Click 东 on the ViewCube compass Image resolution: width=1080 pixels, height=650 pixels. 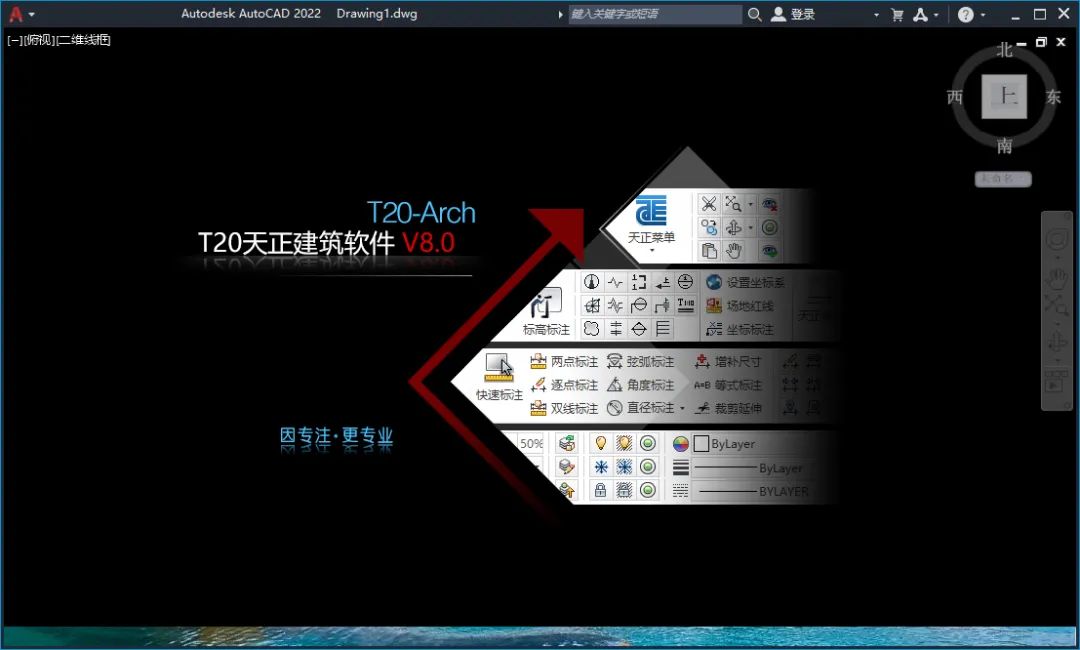[1053, 97]
